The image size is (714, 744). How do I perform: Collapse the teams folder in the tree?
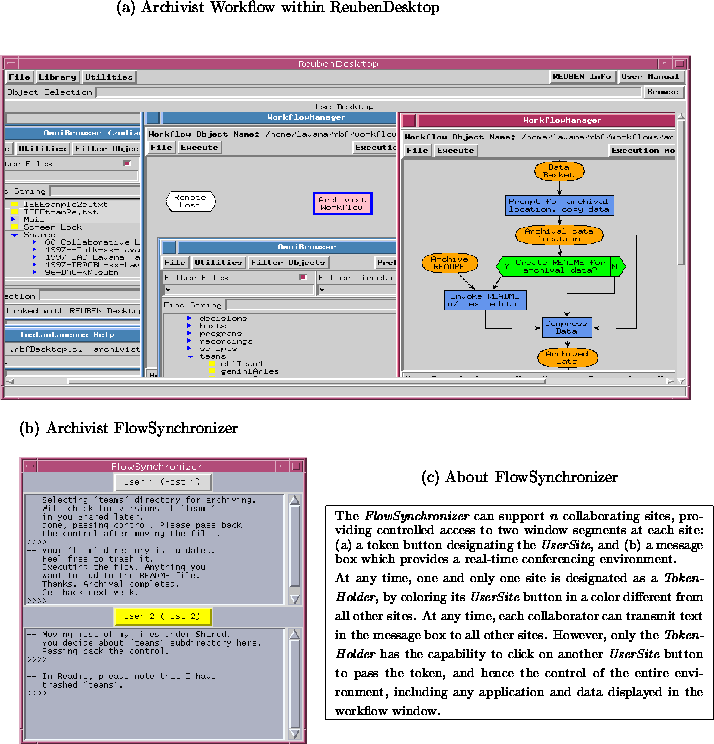point(190,355)
